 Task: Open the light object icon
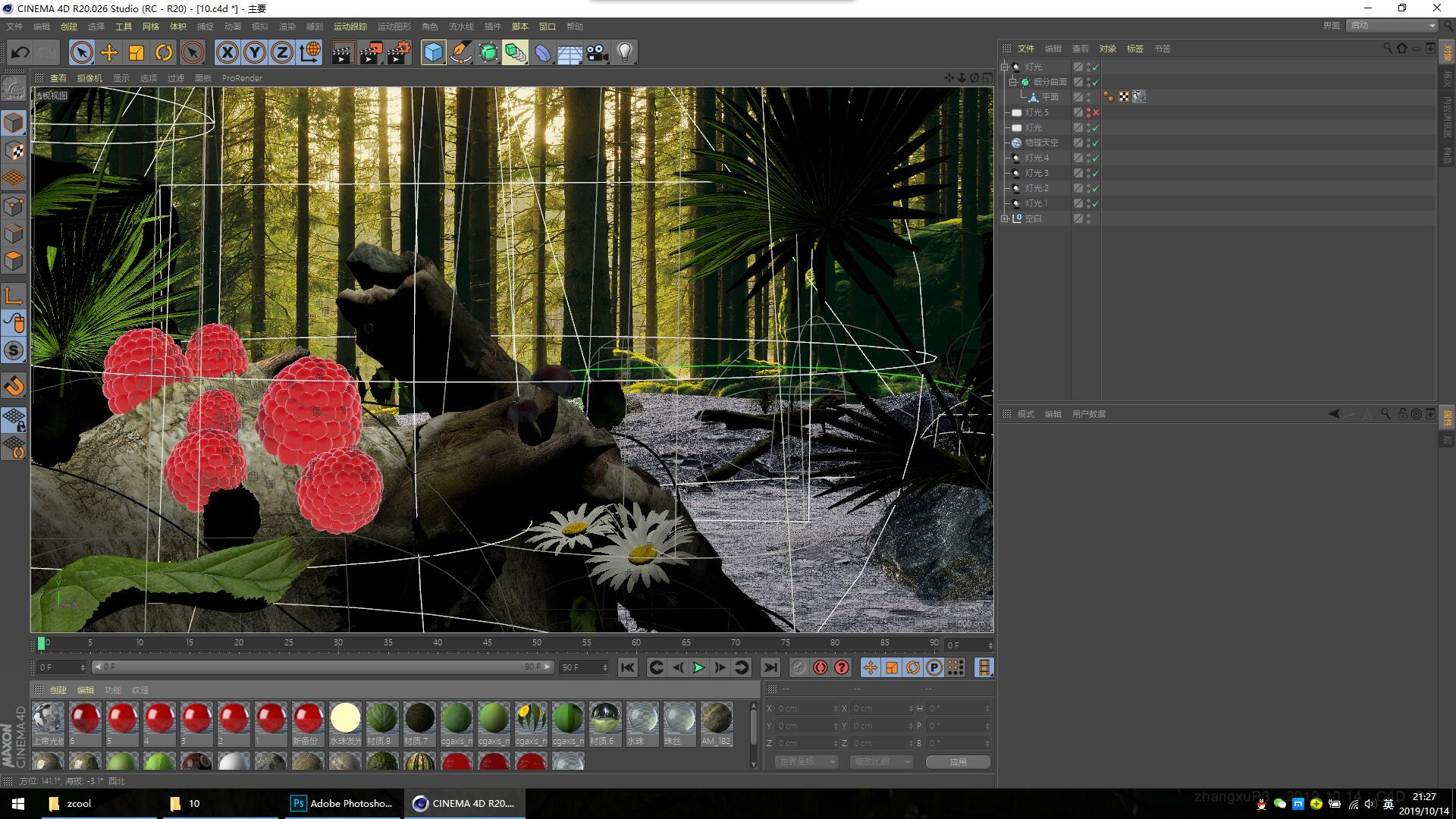click(624, 52)
